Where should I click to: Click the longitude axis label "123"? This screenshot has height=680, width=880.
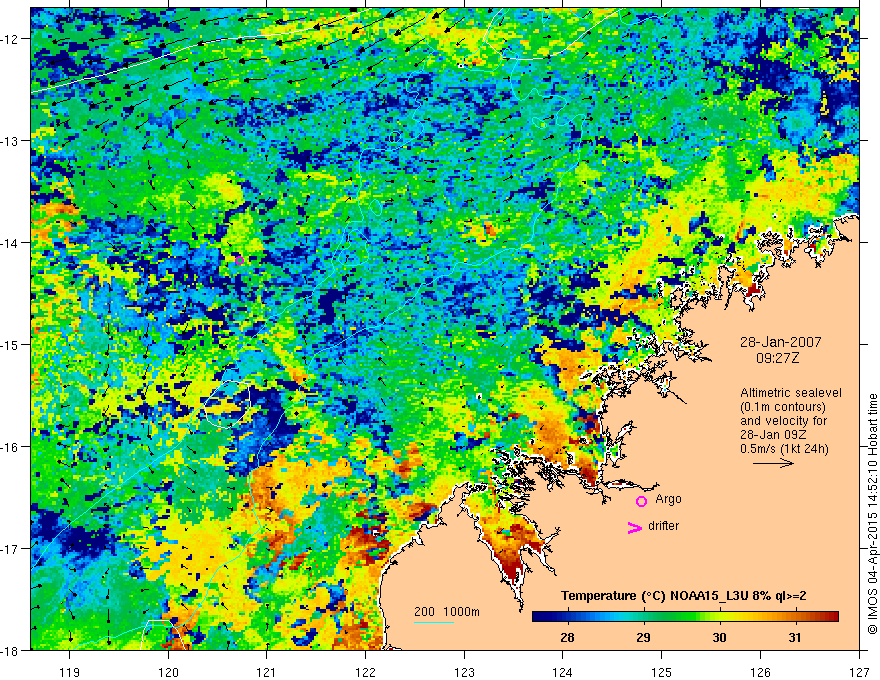[x=464, y=672]
